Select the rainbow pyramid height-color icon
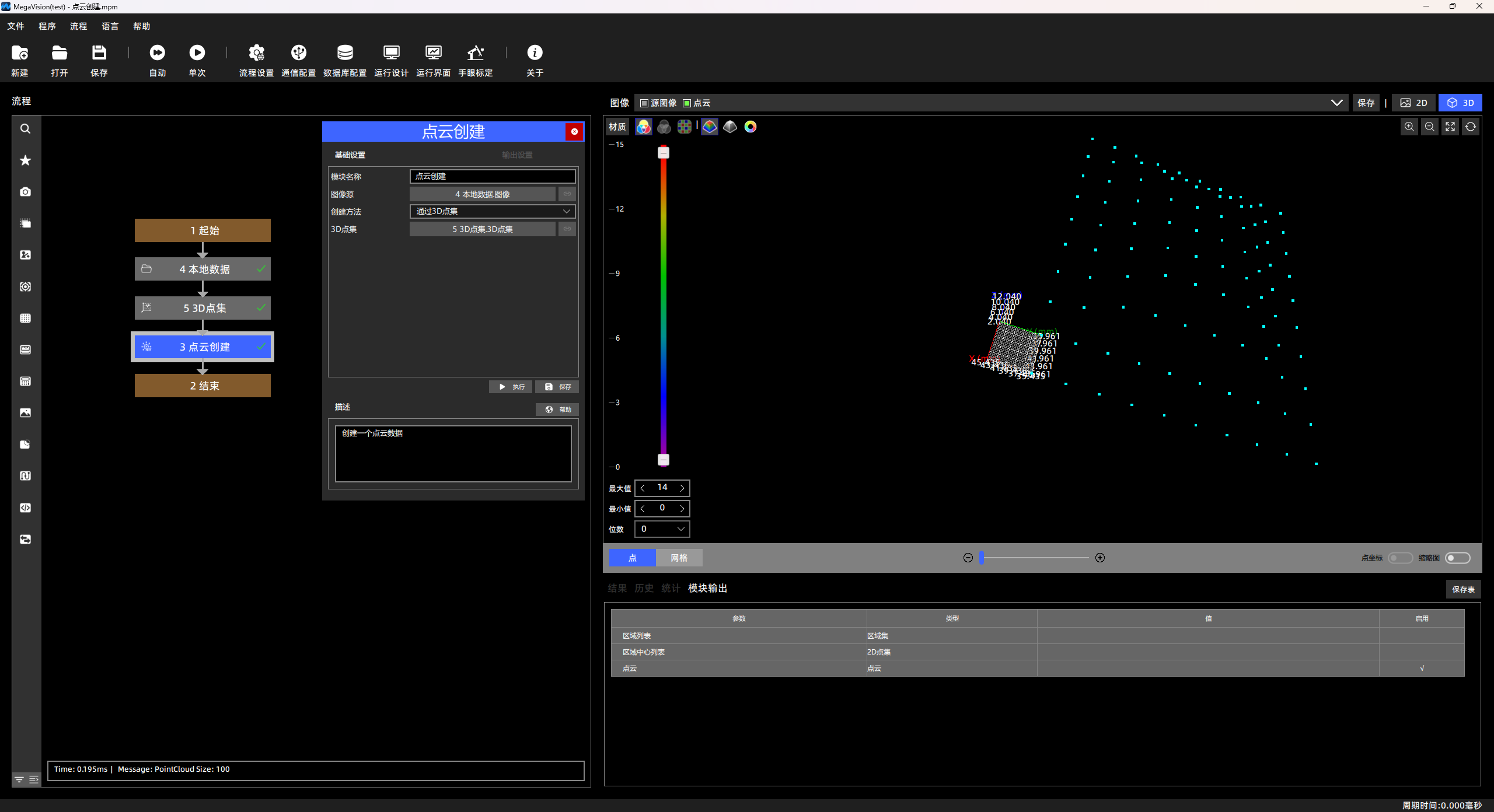1494x812 pixels. 710,127
